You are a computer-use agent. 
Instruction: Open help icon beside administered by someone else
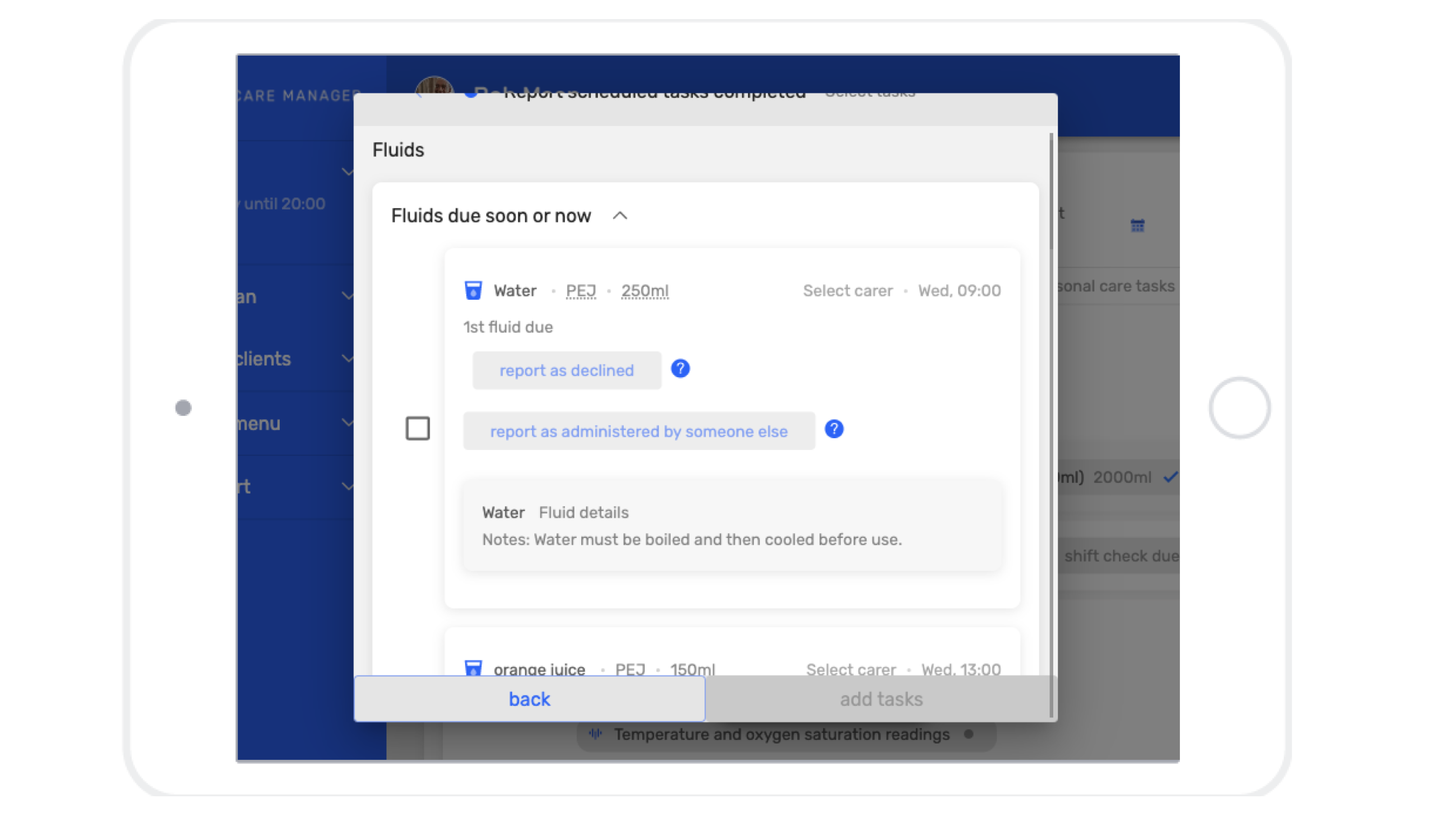834,429
